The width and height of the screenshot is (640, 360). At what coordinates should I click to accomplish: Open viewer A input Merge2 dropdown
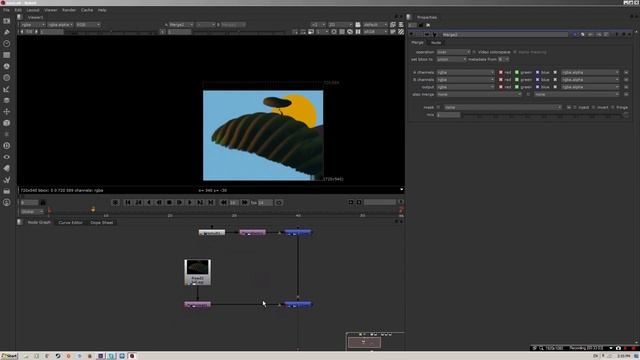[181, 25]
